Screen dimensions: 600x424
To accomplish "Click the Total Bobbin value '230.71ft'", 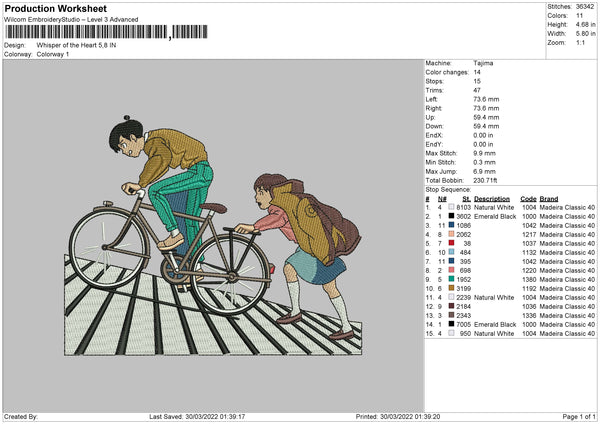I will [485, 180].
